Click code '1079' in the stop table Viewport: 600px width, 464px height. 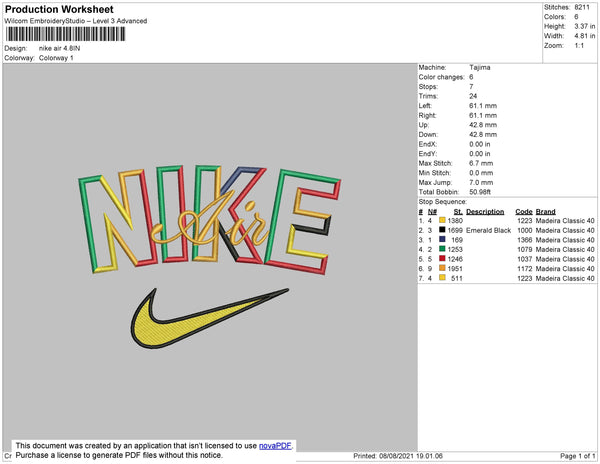pyautogui.click(x=525, y=249)
